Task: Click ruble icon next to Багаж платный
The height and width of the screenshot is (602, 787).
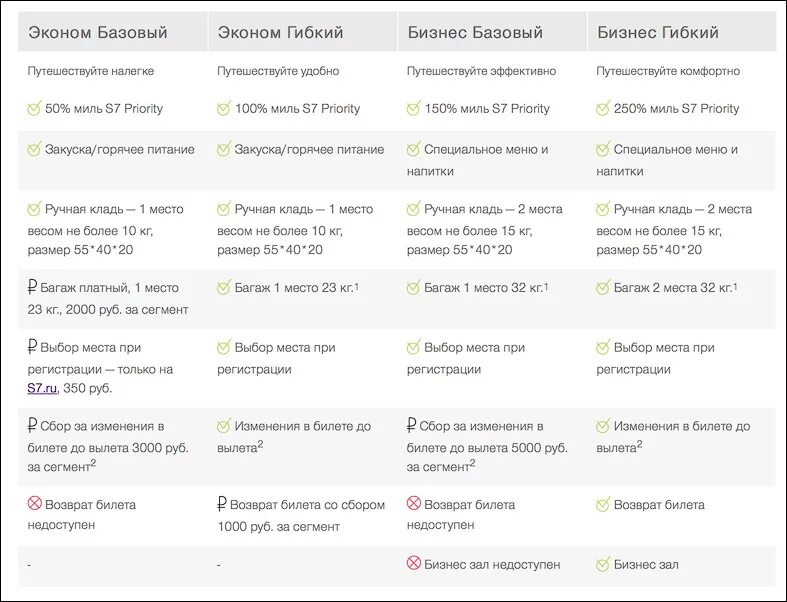Action: point(32,287)
